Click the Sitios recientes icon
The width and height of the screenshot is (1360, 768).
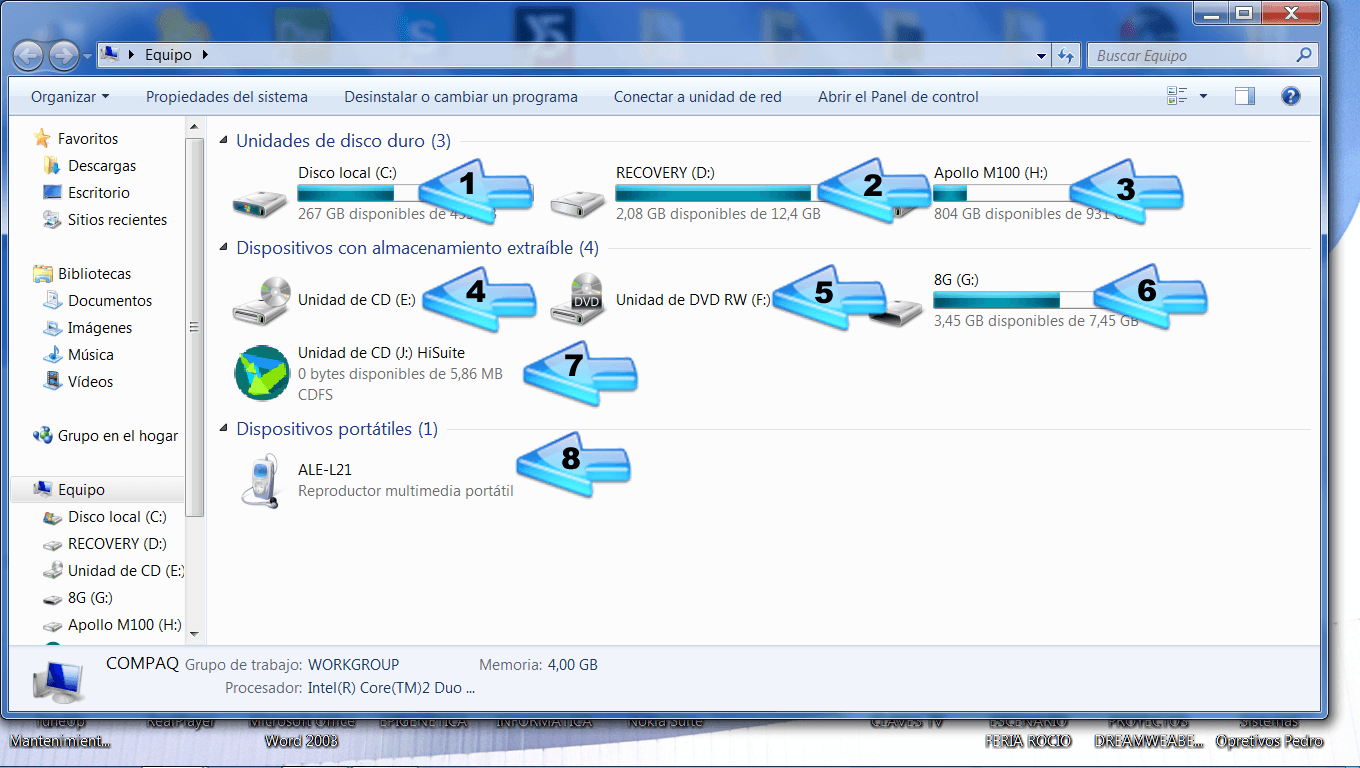pos(52,219)
